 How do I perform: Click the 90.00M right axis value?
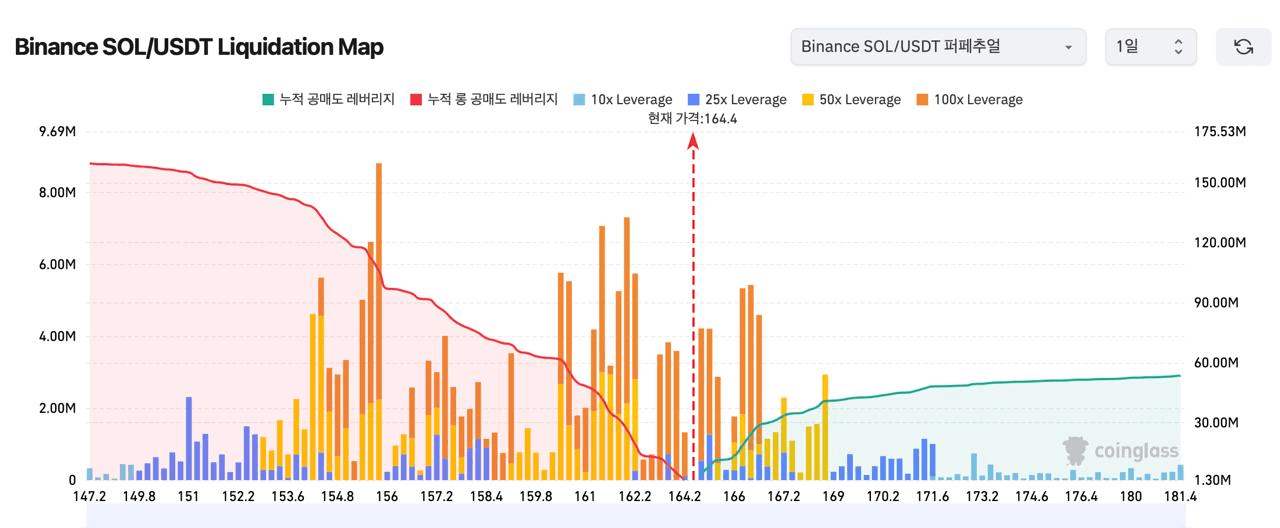tap(1220, 303)
